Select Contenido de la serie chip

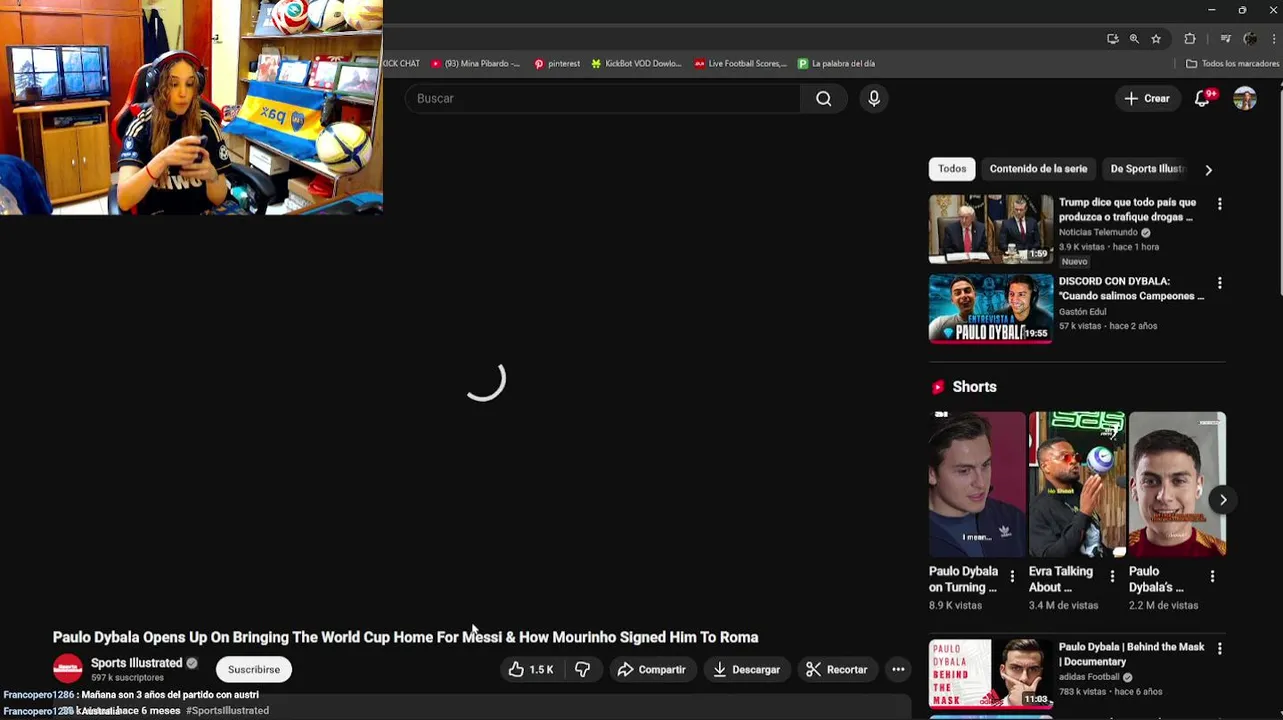[1038, 169]
